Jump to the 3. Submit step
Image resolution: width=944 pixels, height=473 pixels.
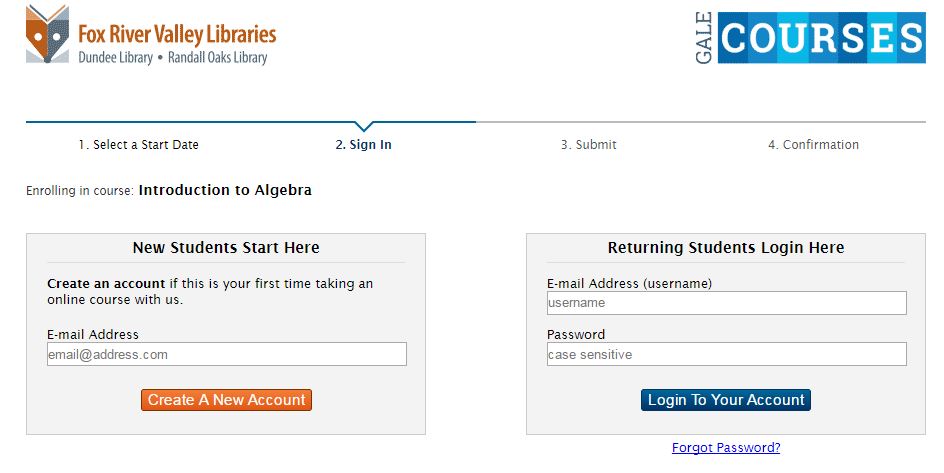click(589, 145)
